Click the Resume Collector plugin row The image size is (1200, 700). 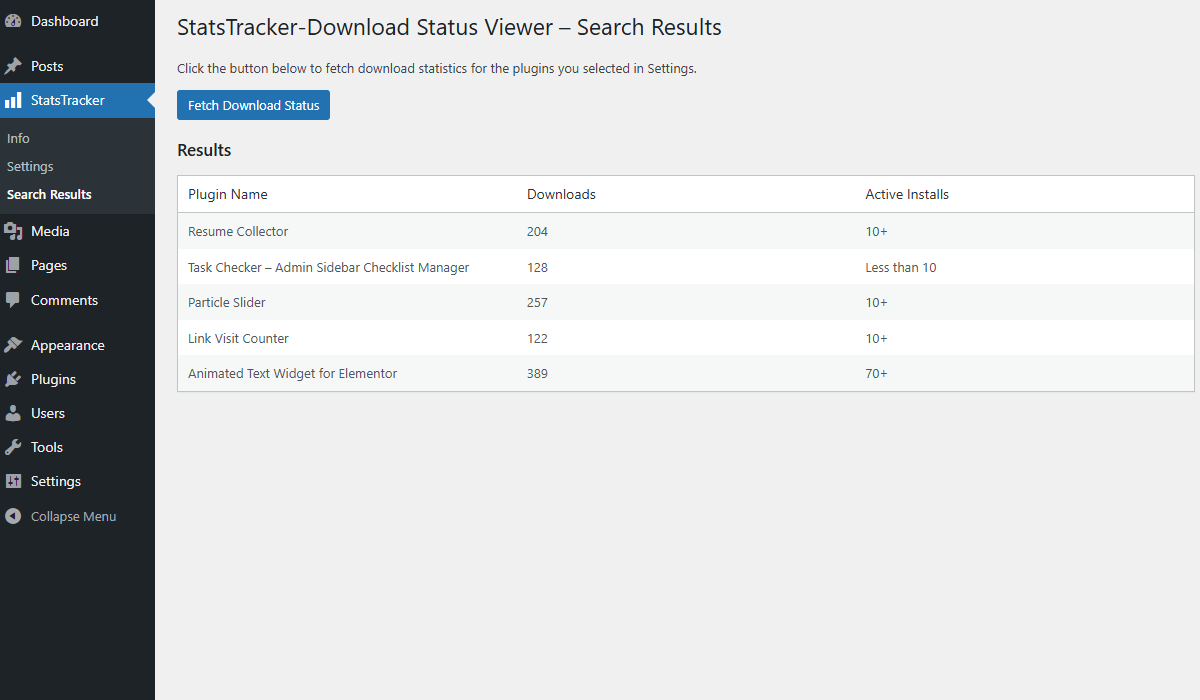(238, 231)
